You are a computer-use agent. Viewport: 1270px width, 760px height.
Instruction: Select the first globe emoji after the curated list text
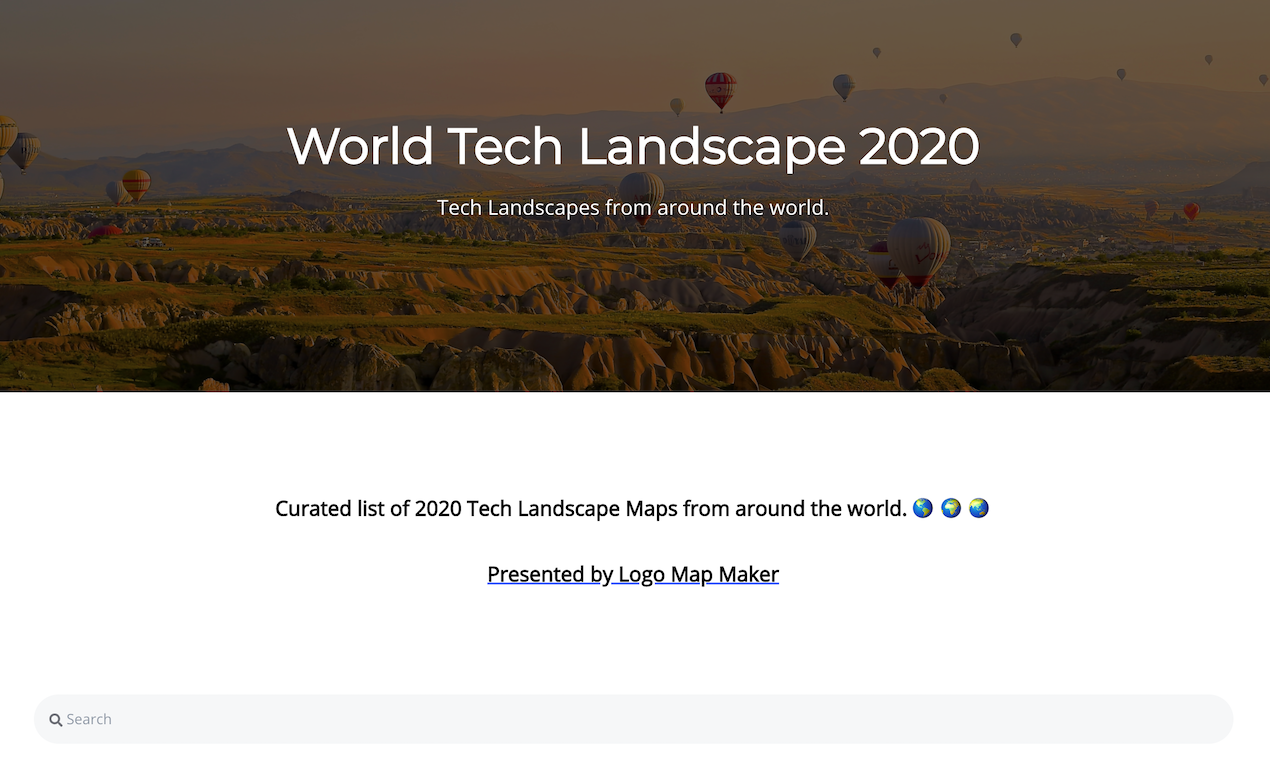click(922, 508)
